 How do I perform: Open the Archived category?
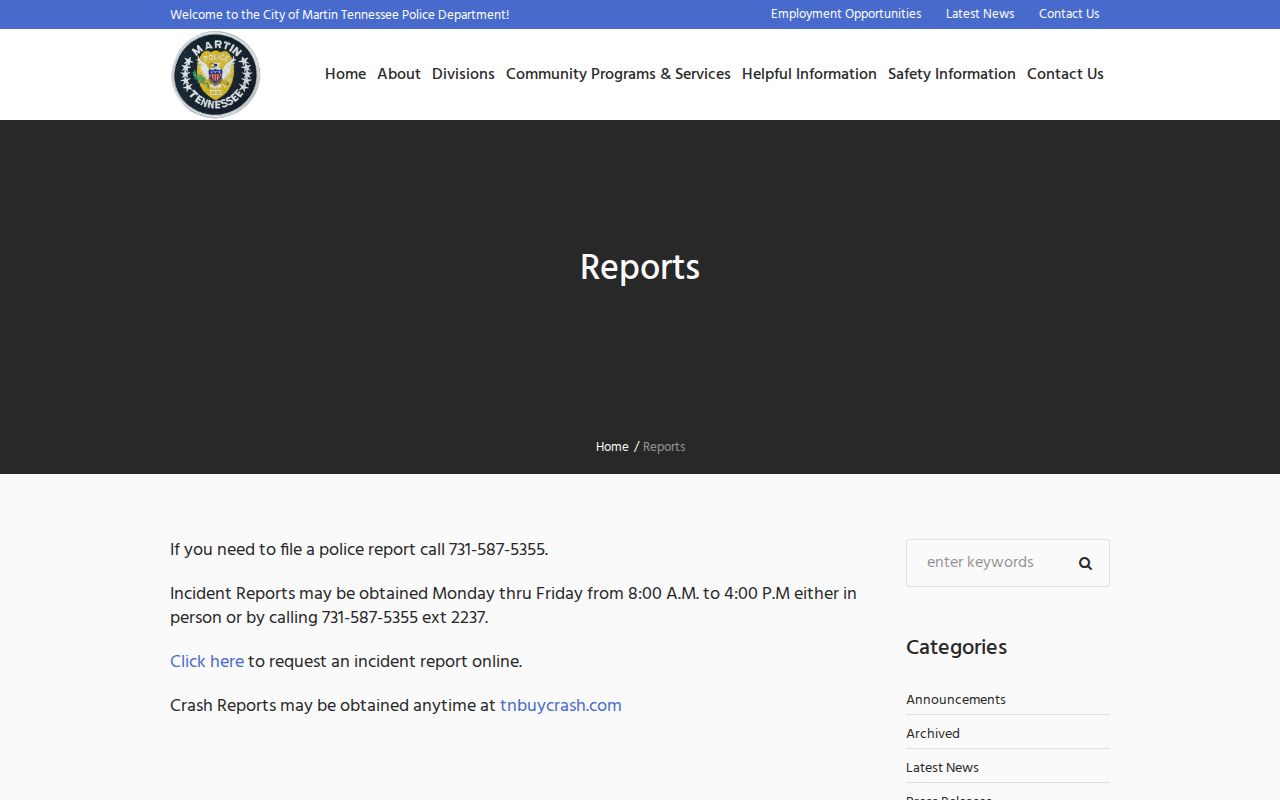coord(933,734)
